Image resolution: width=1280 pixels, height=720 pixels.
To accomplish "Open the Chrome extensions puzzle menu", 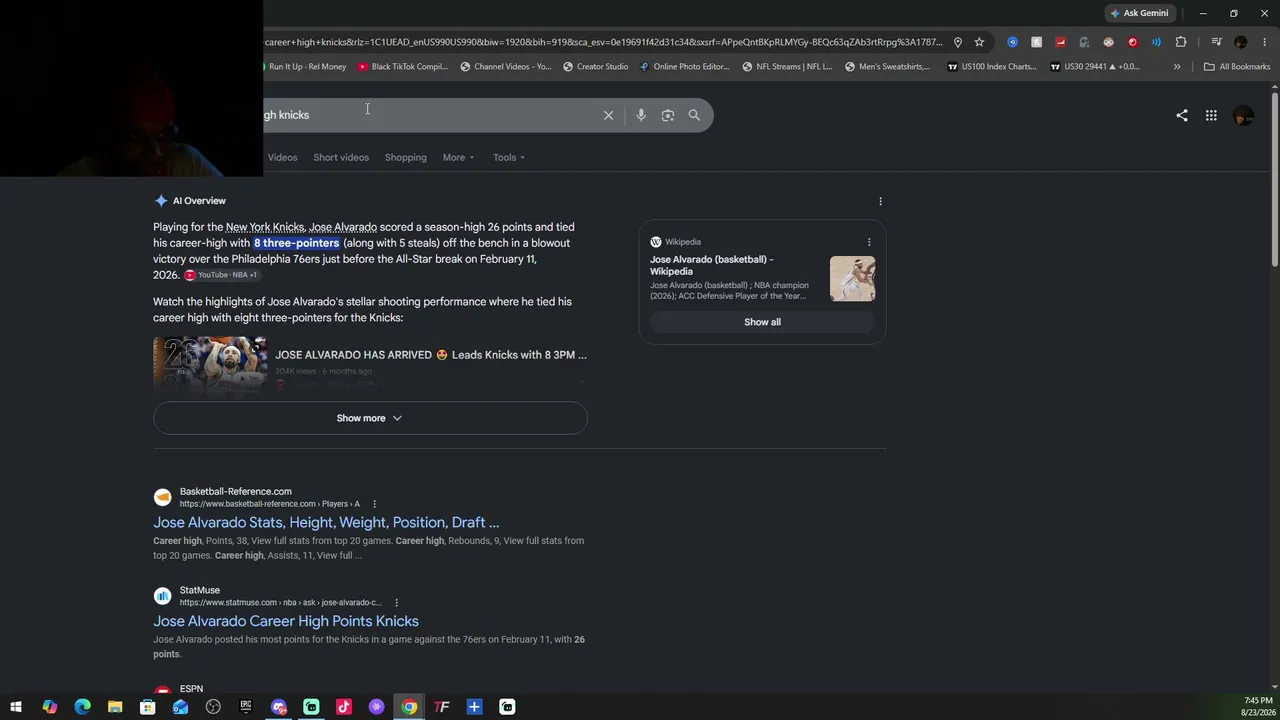I will click(x=1181, y=42).
